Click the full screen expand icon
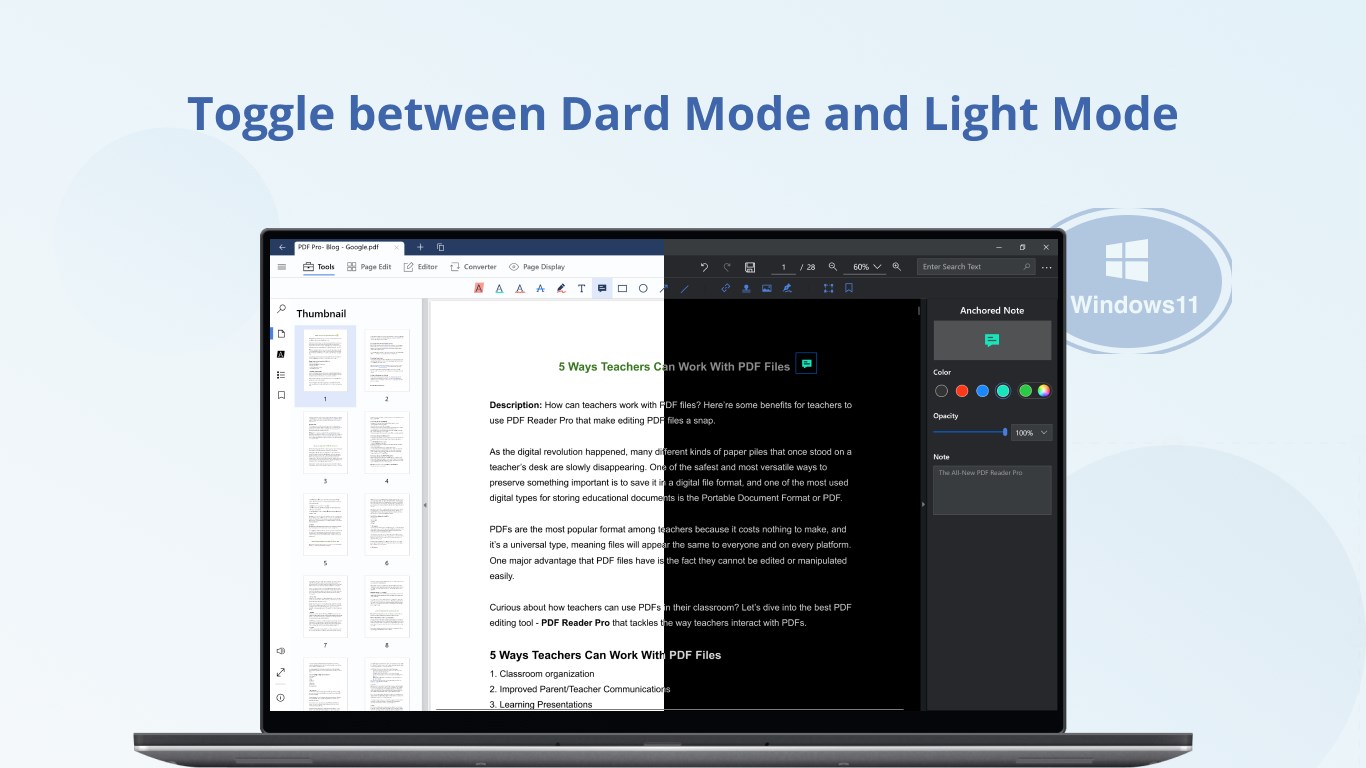 [x=281, y=673]
